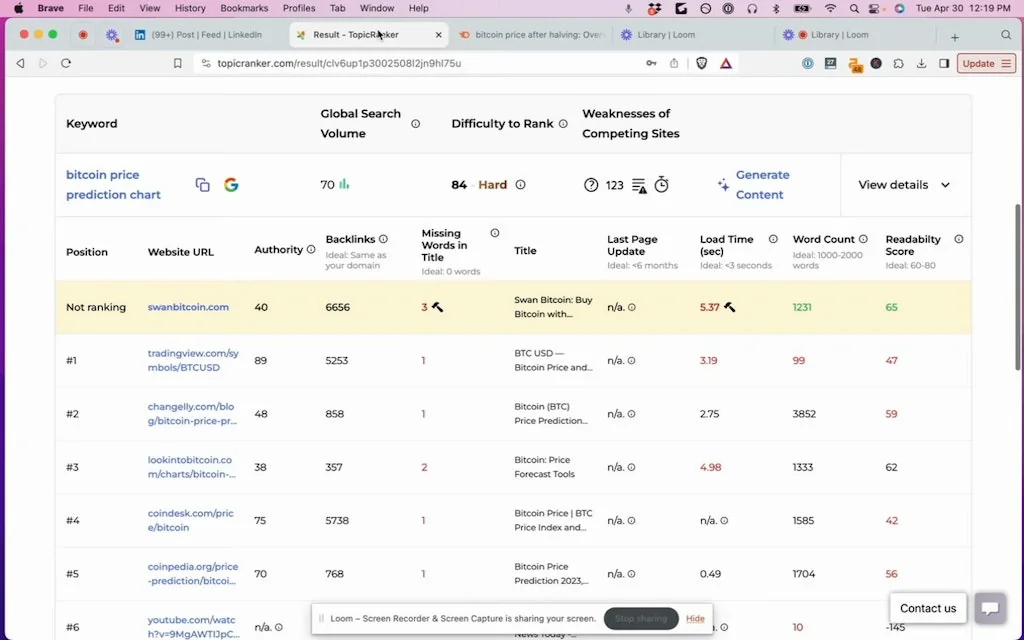Click the question mark weakness icon

591,185
